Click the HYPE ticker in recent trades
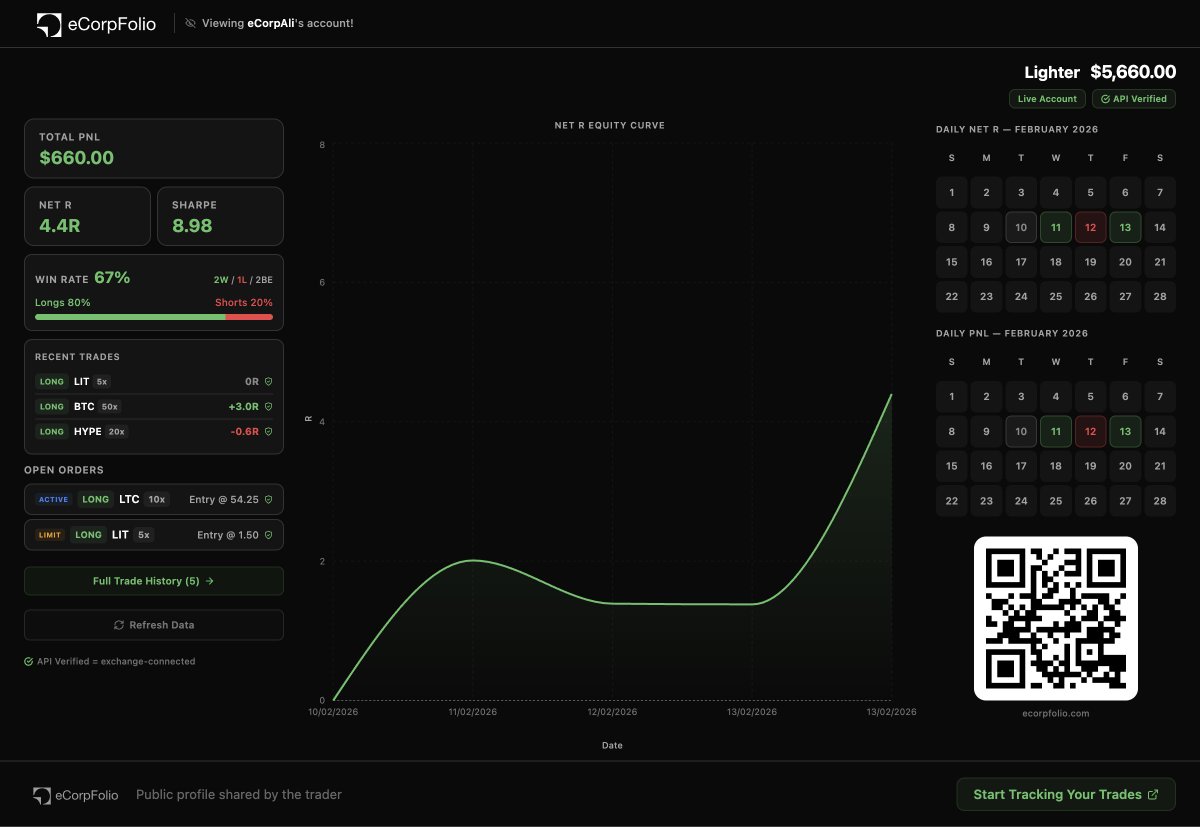 click(x=87, y=432)
